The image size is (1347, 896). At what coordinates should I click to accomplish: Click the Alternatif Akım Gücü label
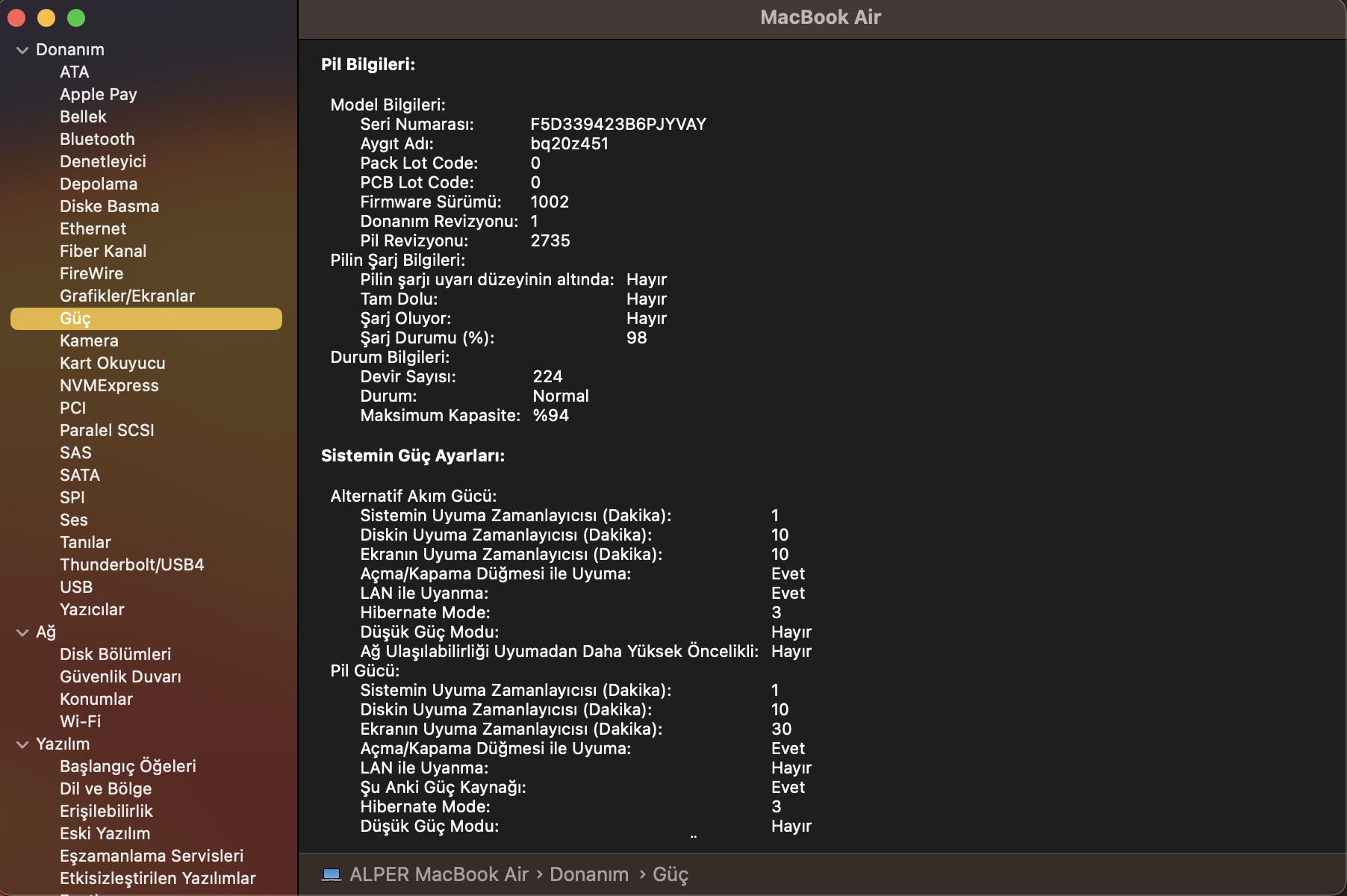click(x=414, y=497)
